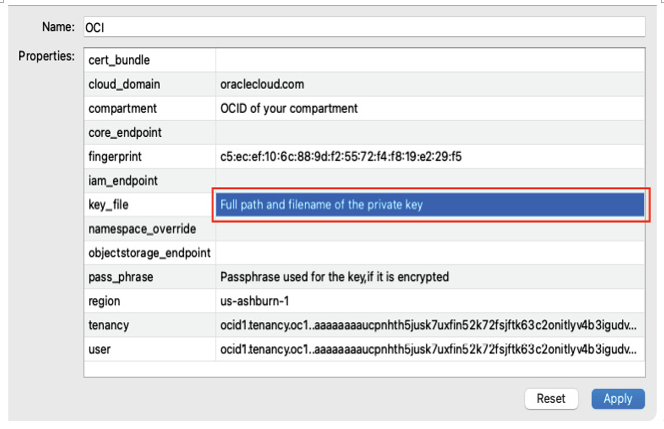The height and width of the screenshot is (429, 664).
Task: Edit the tenancy OCID value
Action: (x=430, y=325)
